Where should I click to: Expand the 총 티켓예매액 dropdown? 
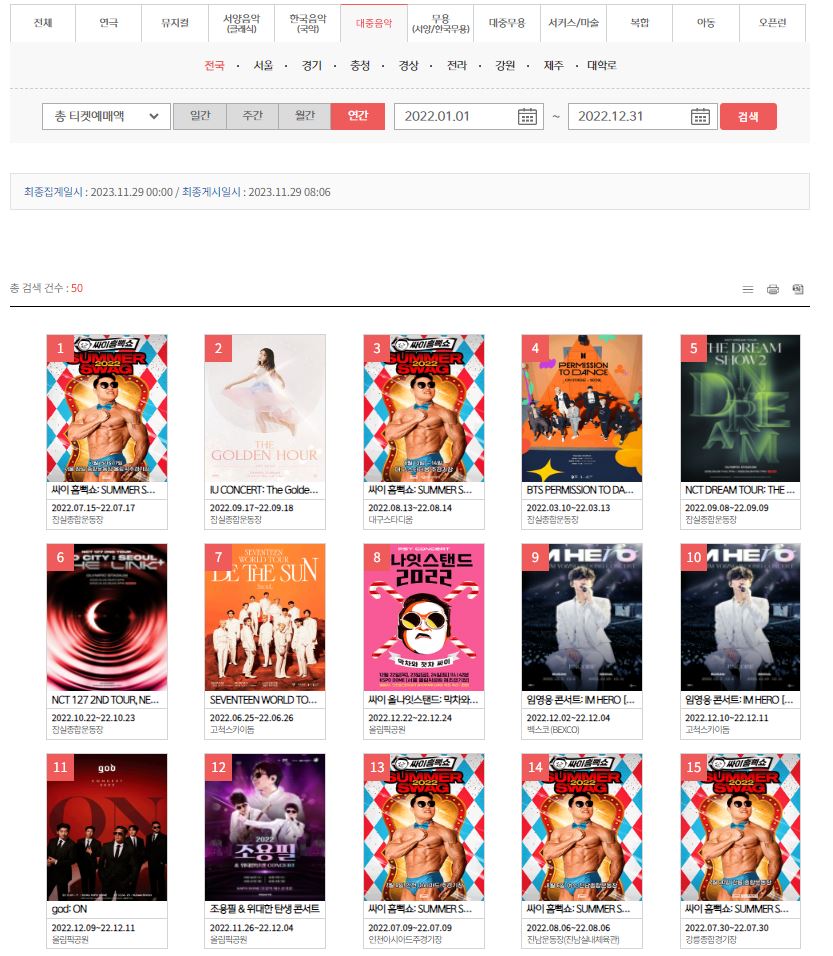pyautogui.click(x=106, y=116)
